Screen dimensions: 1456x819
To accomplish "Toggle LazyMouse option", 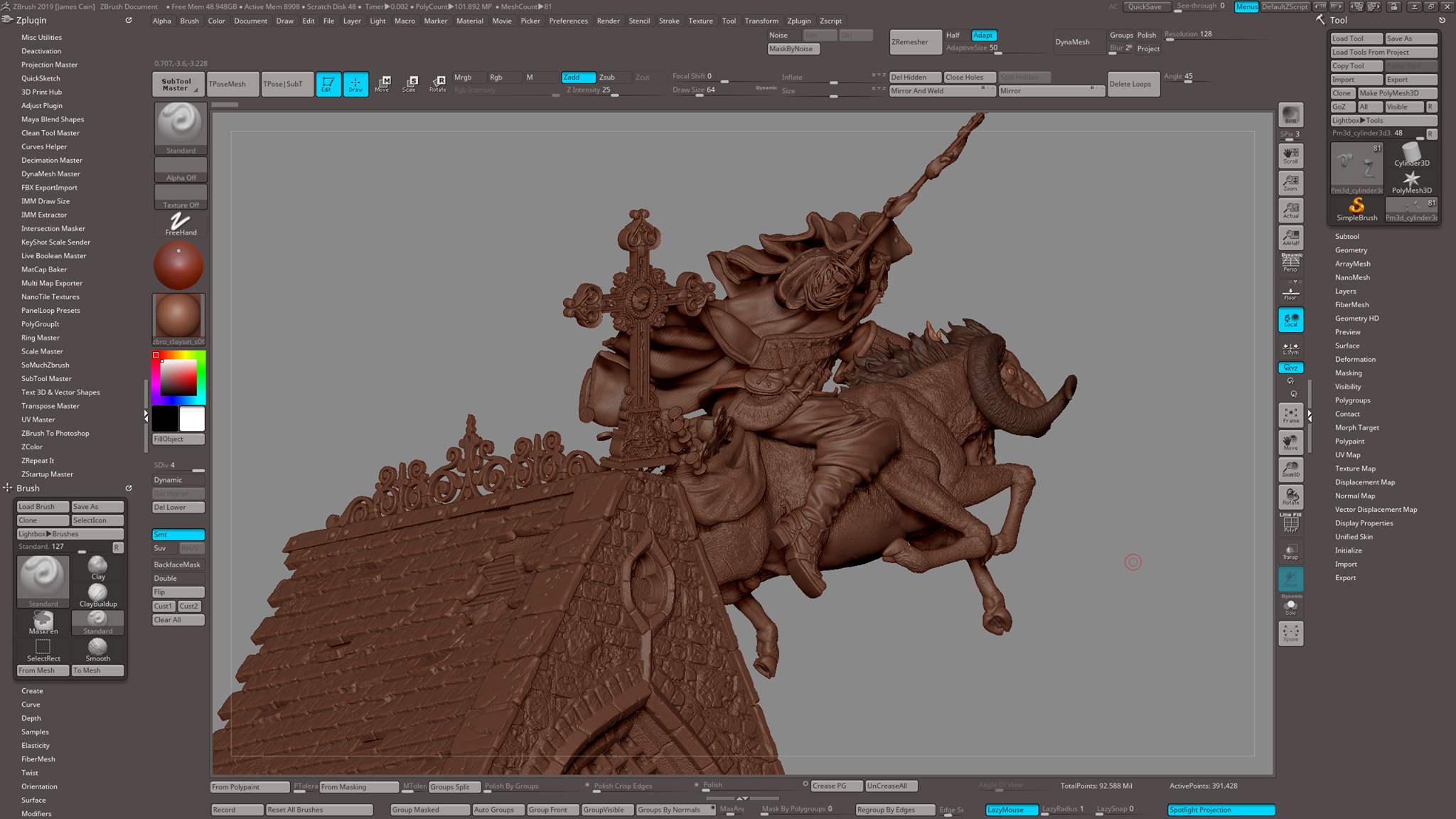I will [x=1012, y=809].
